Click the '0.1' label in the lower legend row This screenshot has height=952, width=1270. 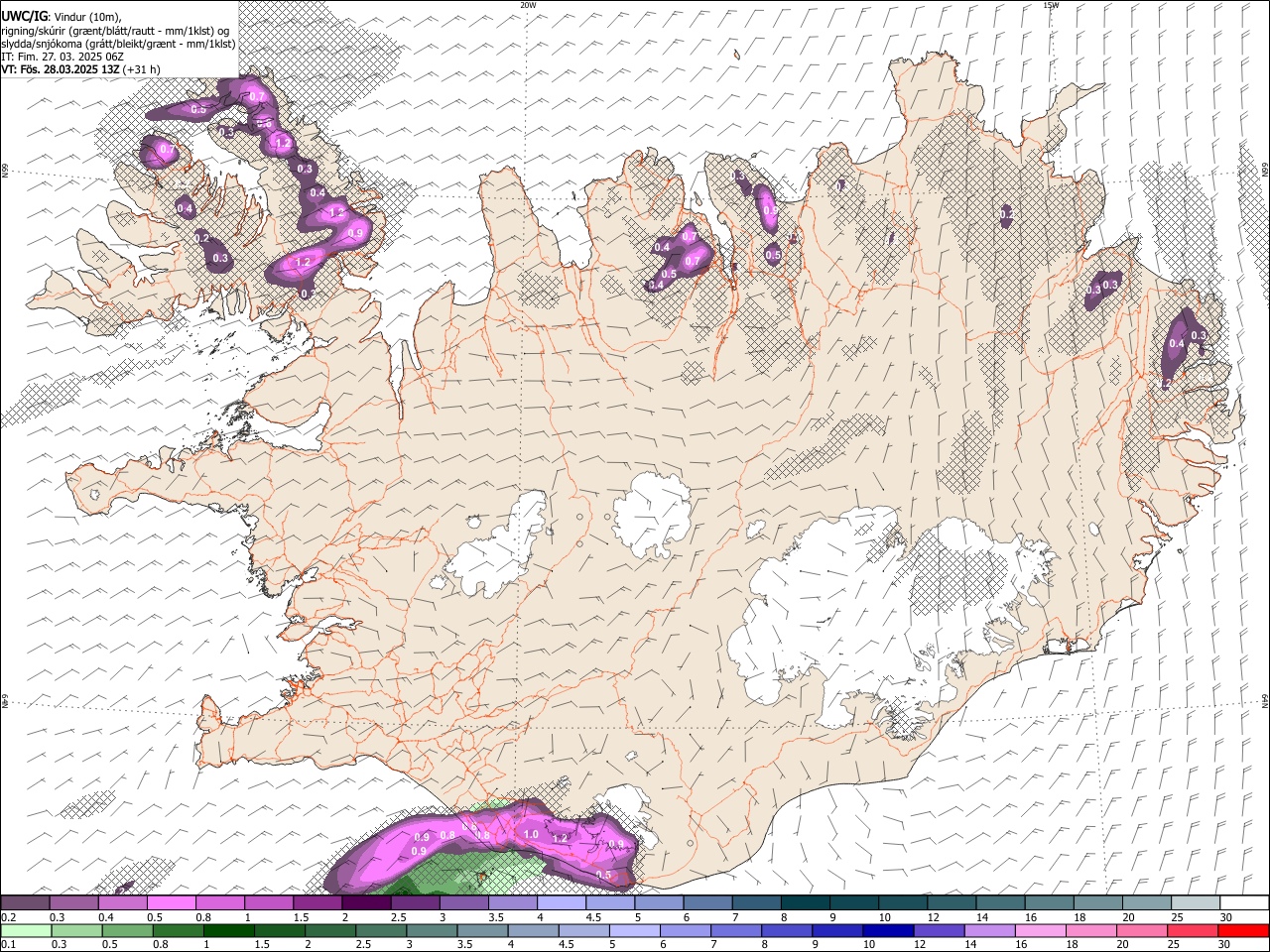pyautogui.click(x=8, y=945)
